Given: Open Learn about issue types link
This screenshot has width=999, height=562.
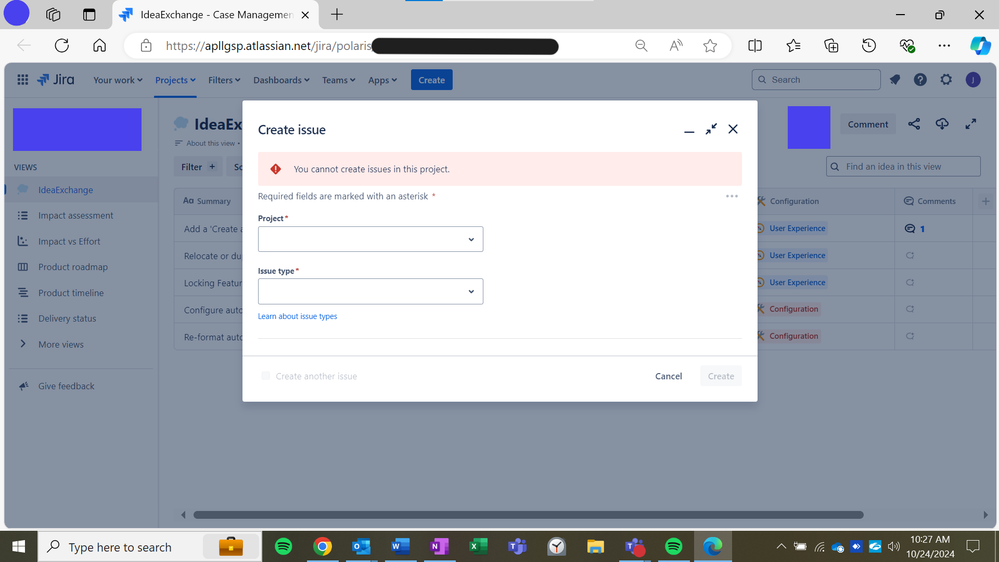Looking at the screenshot, I should click(x=298, y=316).
